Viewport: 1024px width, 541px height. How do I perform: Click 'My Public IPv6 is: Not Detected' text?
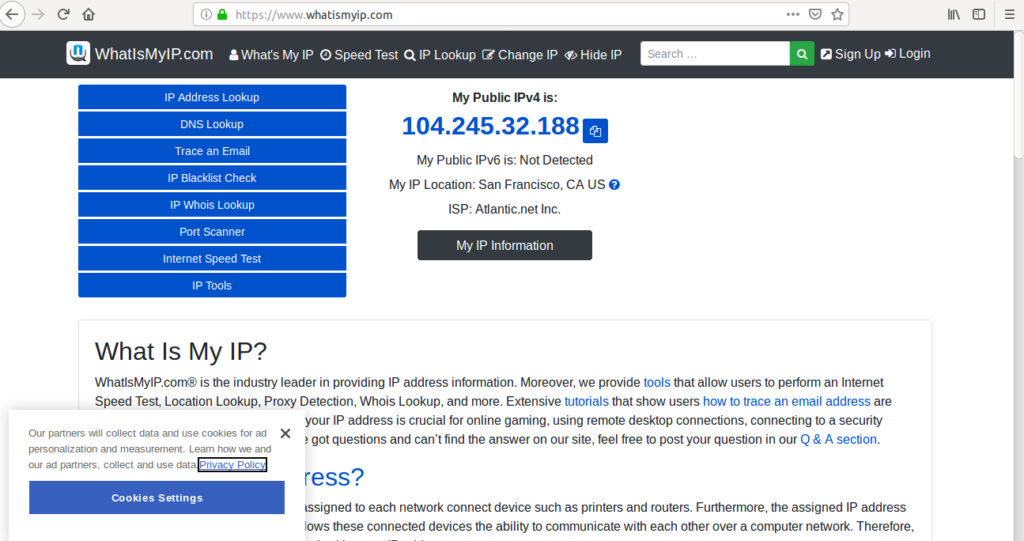point(505,160)
